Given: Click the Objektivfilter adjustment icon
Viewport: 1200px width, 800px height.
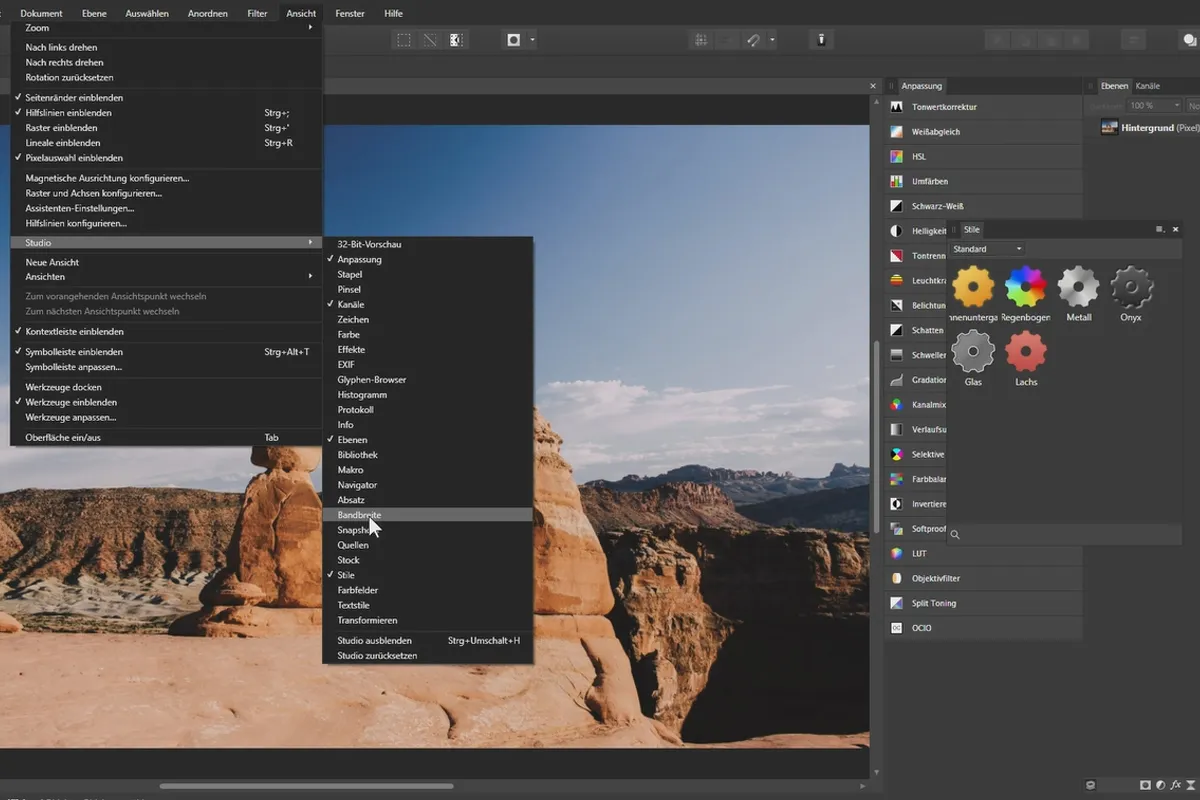Looking at the screenshot, I should [897, 578].
